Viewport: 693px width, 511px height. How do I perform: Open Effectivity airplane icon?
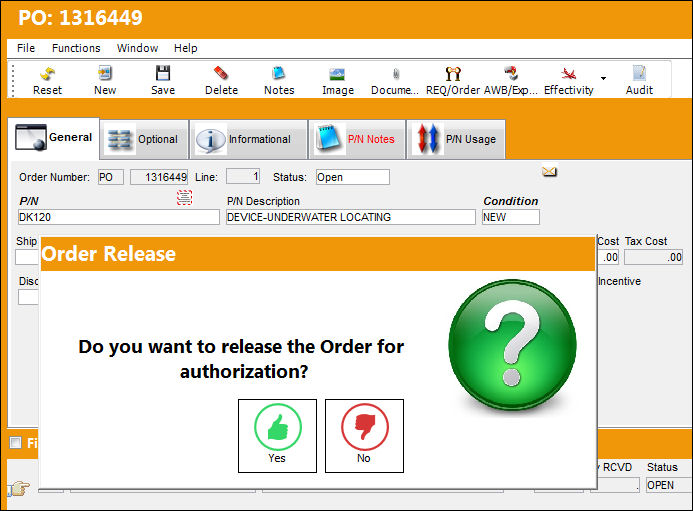(568, 80)
